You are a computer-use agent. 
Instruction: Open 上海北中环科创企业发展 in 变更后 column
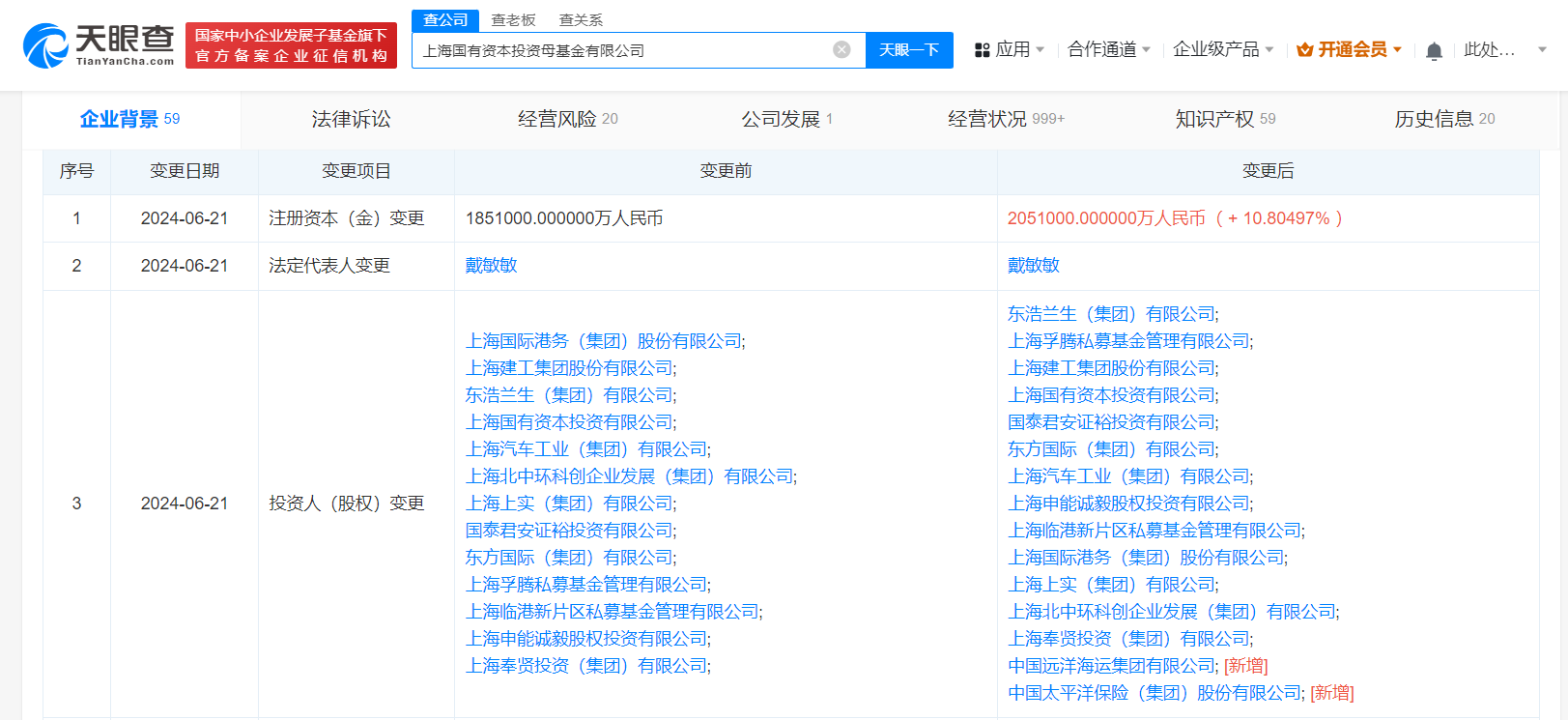1171,612
